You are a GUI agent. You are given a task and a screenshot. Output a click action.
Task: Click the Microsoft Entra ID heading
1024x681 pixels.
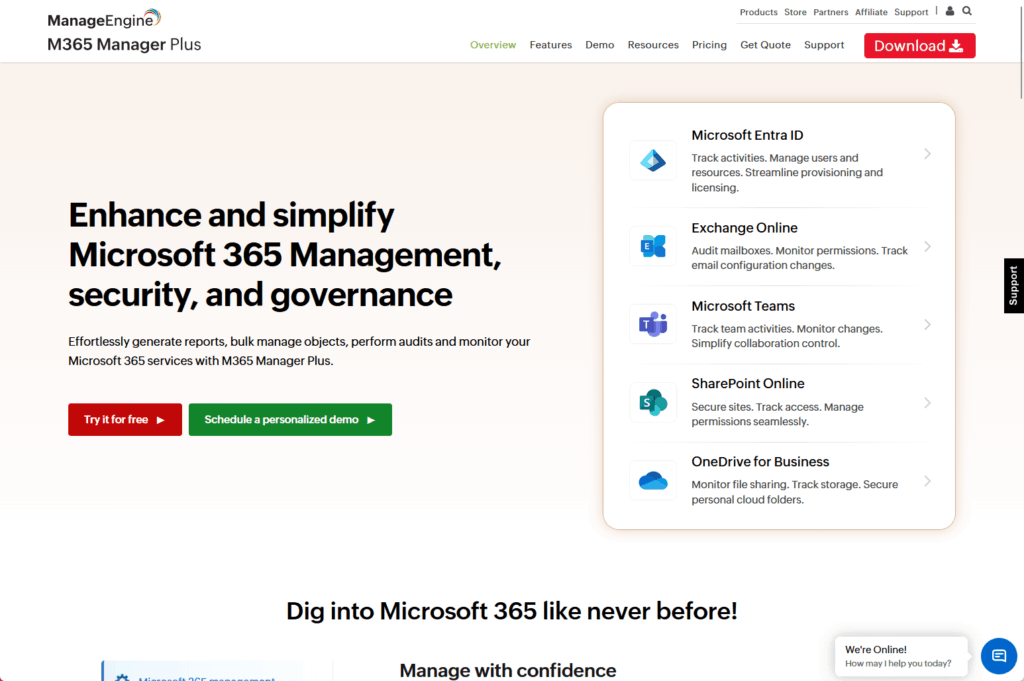(747, 135)
